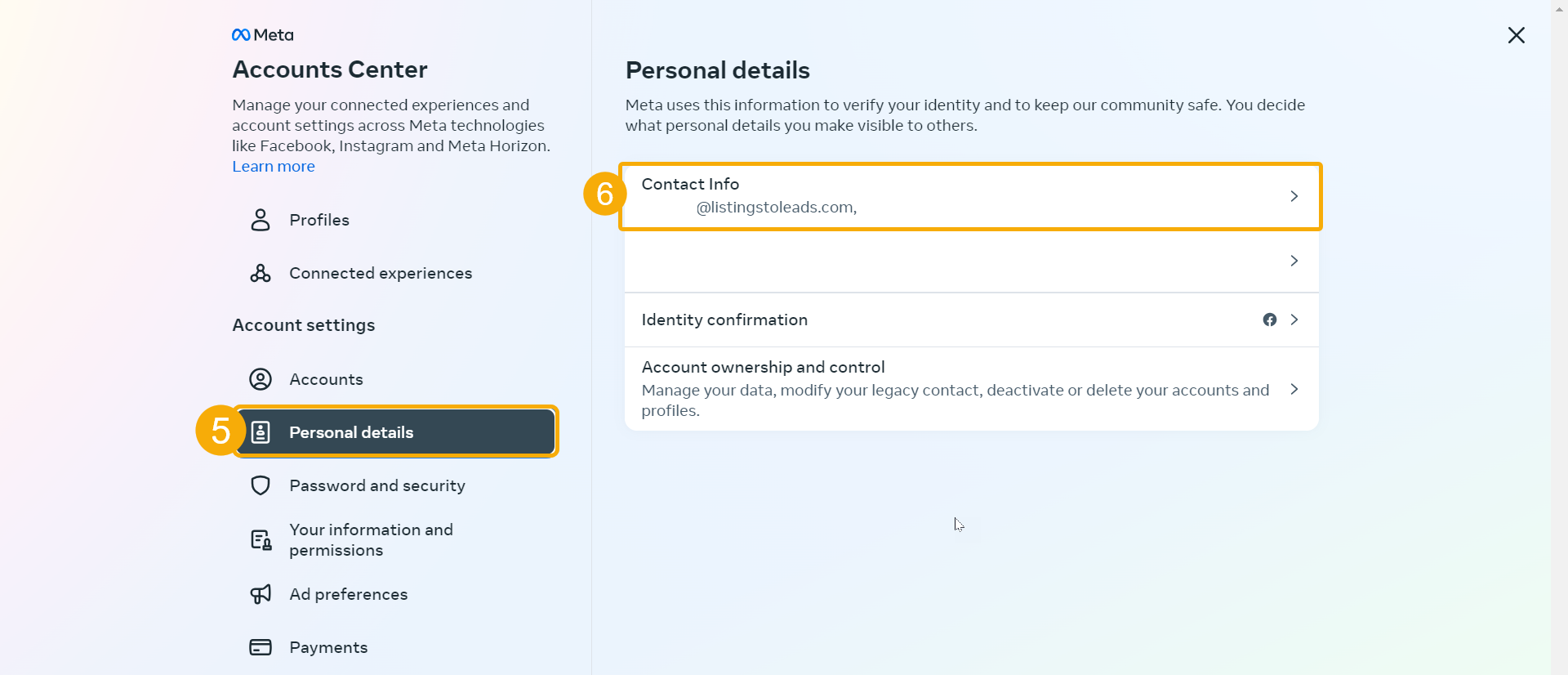The width and height of the screenshot is (1568, 675).
Task: Click the Facebook icon beside Identity confirmation
Action: pyautogui.click(x=1269, y=320)
